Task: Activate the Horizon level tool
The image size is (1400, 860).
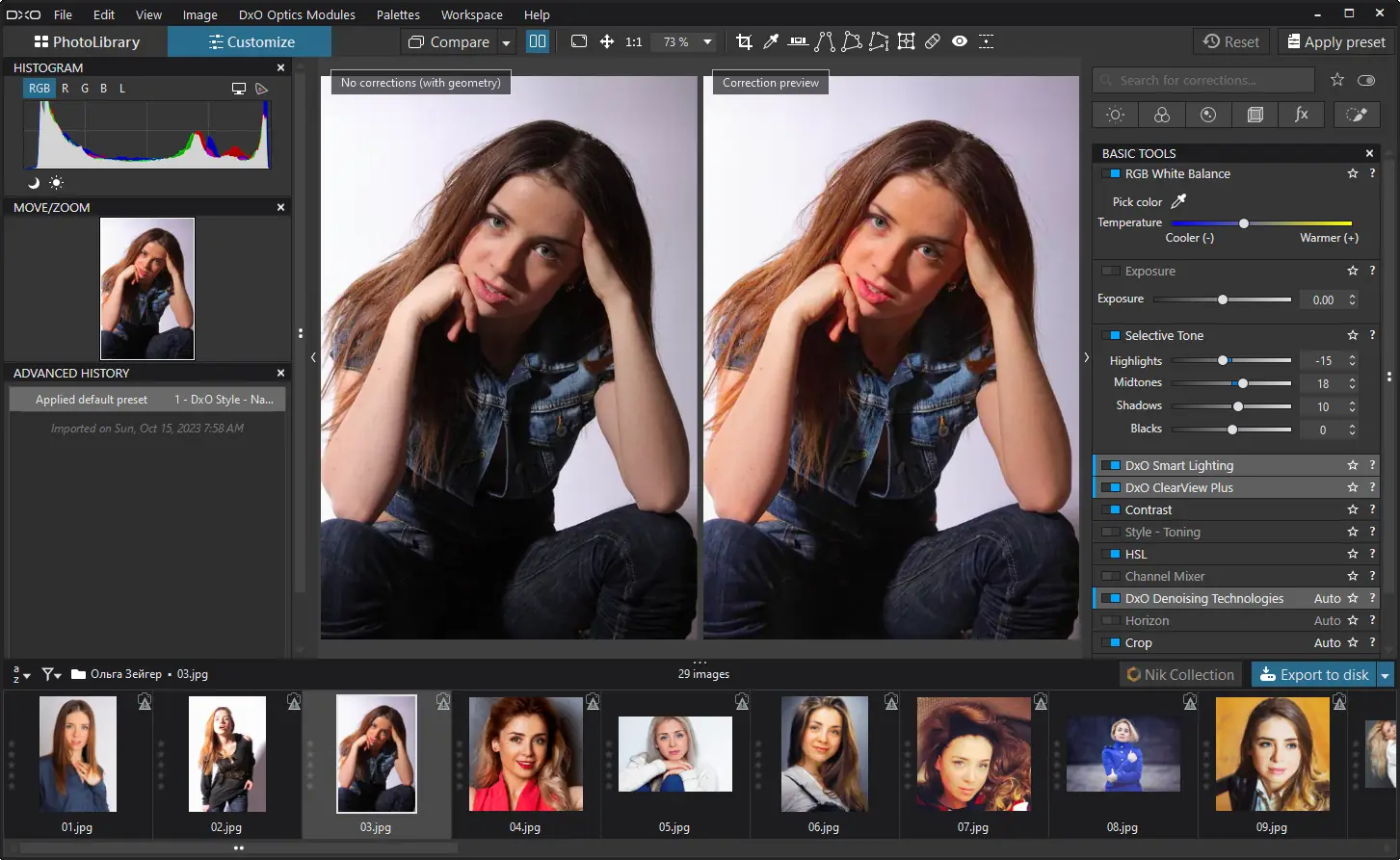Action: coord(798,41)
